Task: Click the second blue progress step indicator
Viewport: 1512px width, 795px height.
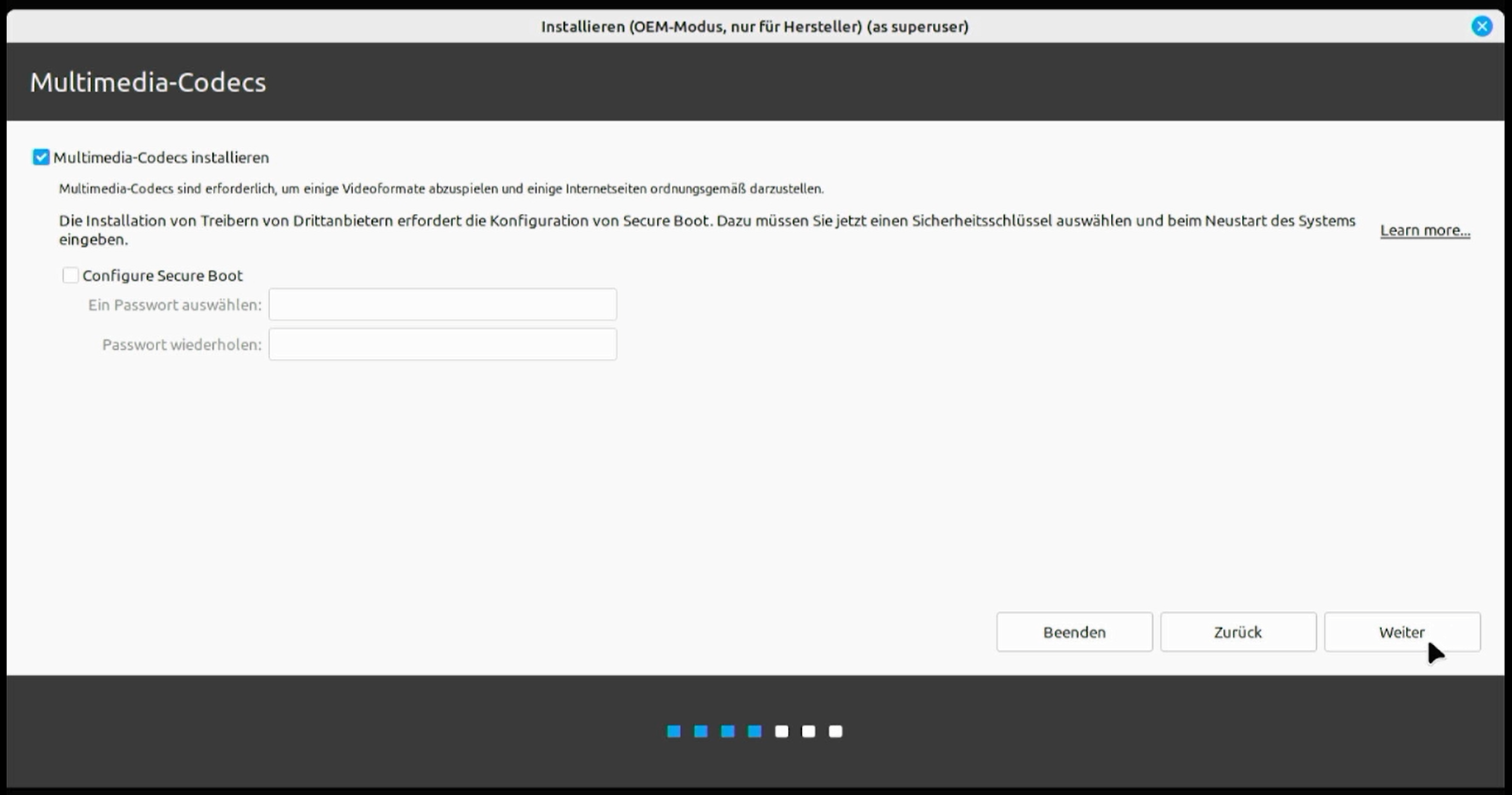Action: pyautogui.click(x=701, y=731)
